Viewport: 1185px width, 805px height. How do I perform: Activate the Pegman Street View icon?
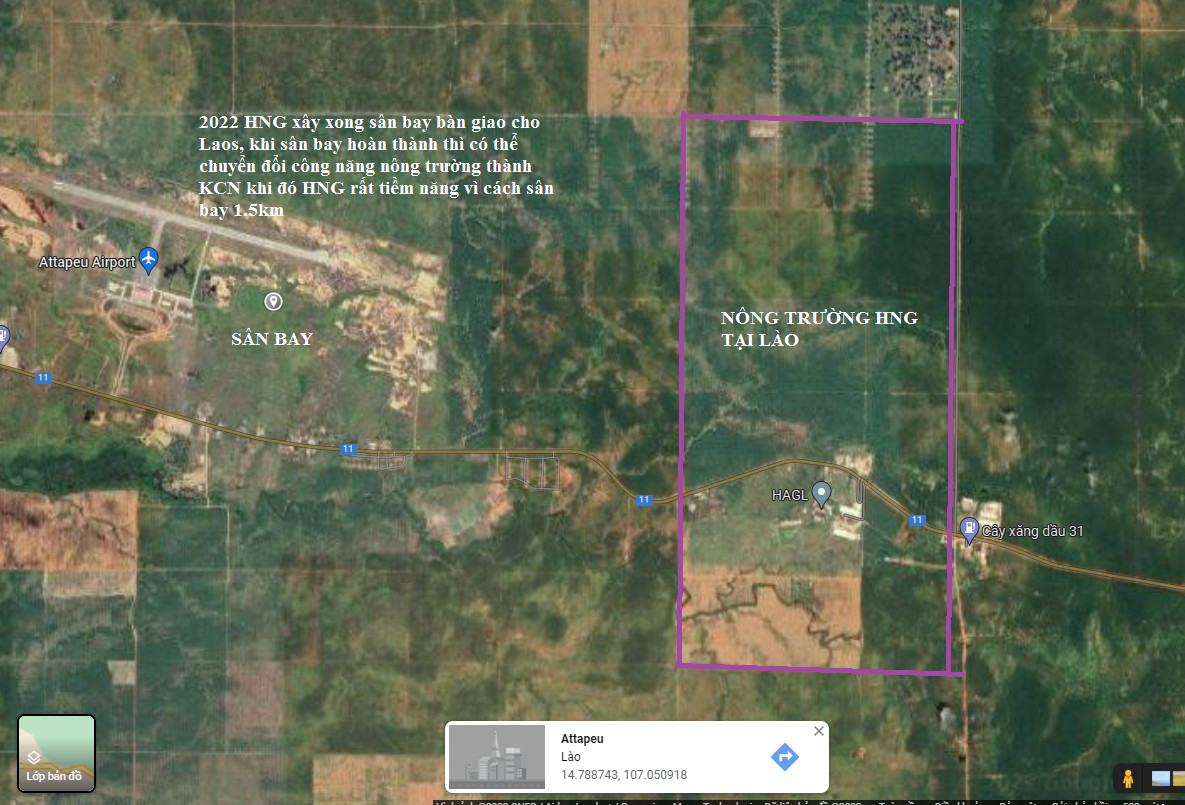(x=1128, y=778)
